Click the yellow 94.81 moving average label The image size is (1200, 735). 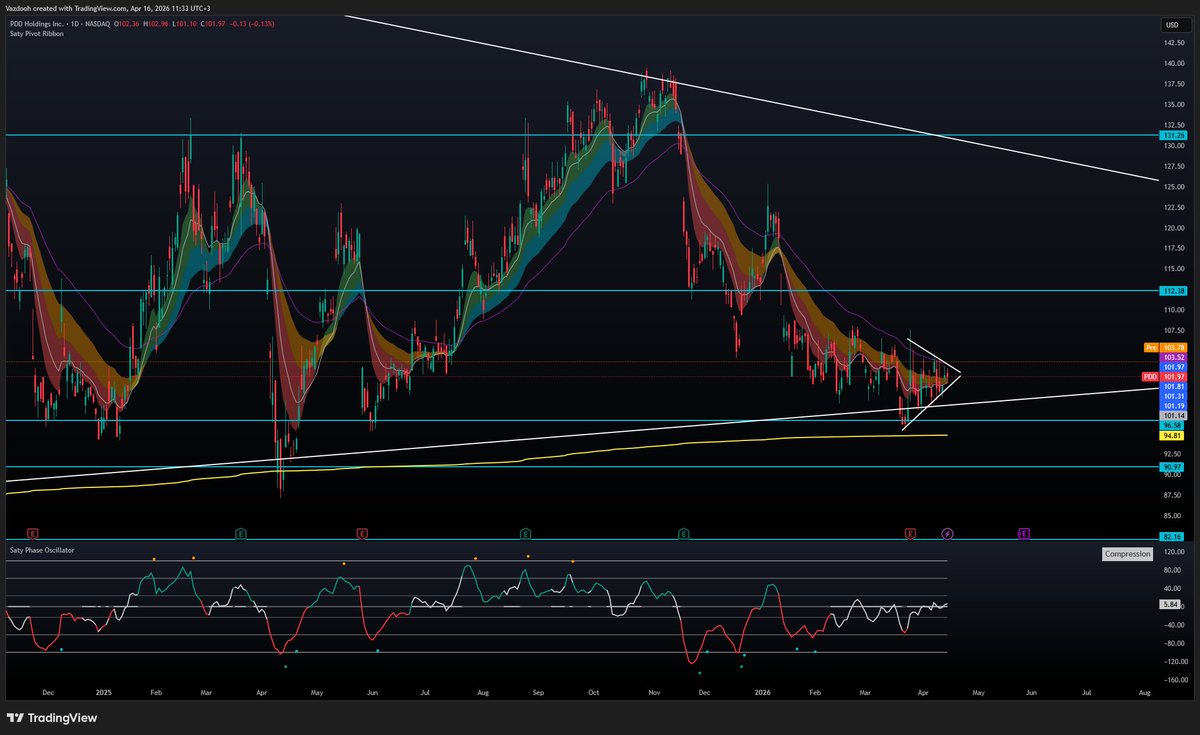pyautogui.click(x=1171, y=436)
